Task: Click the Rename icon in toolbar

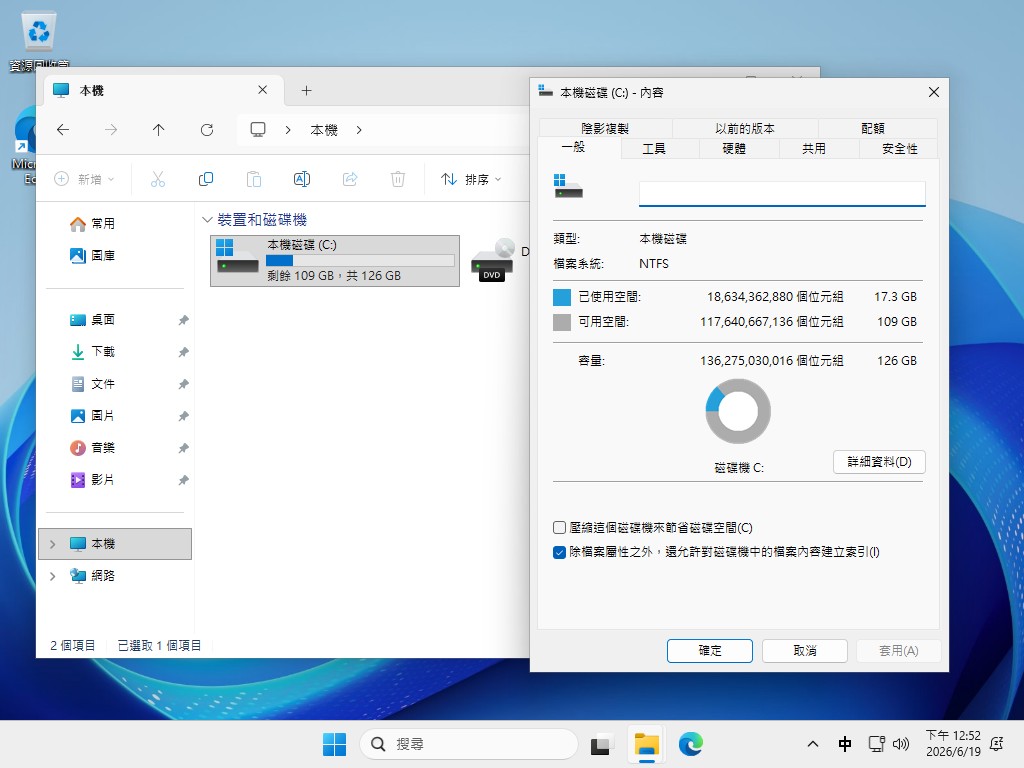Action: point(302,179)
